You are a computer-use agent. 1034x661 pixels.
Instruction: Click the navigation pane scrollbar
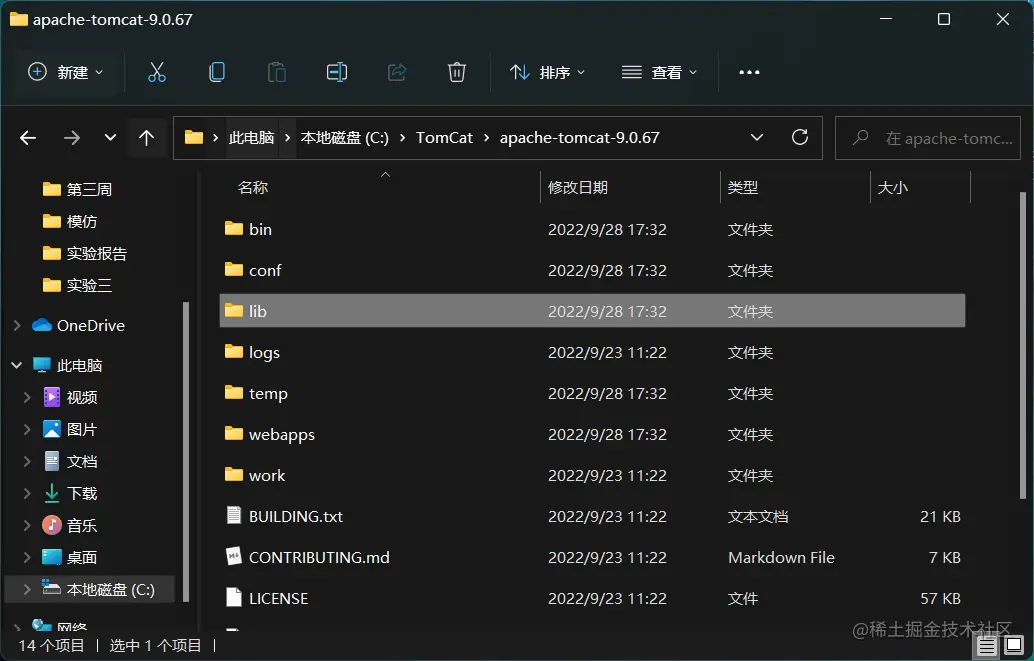tap(186, 452)
